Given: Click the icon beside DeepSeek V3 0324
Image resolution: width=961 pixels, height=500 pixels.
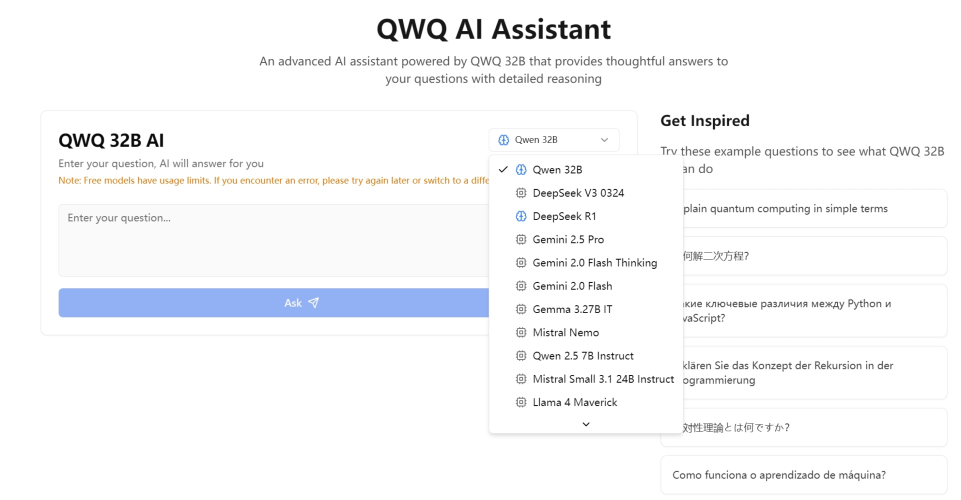Looking at the screenshot, I should coord(520,193).
